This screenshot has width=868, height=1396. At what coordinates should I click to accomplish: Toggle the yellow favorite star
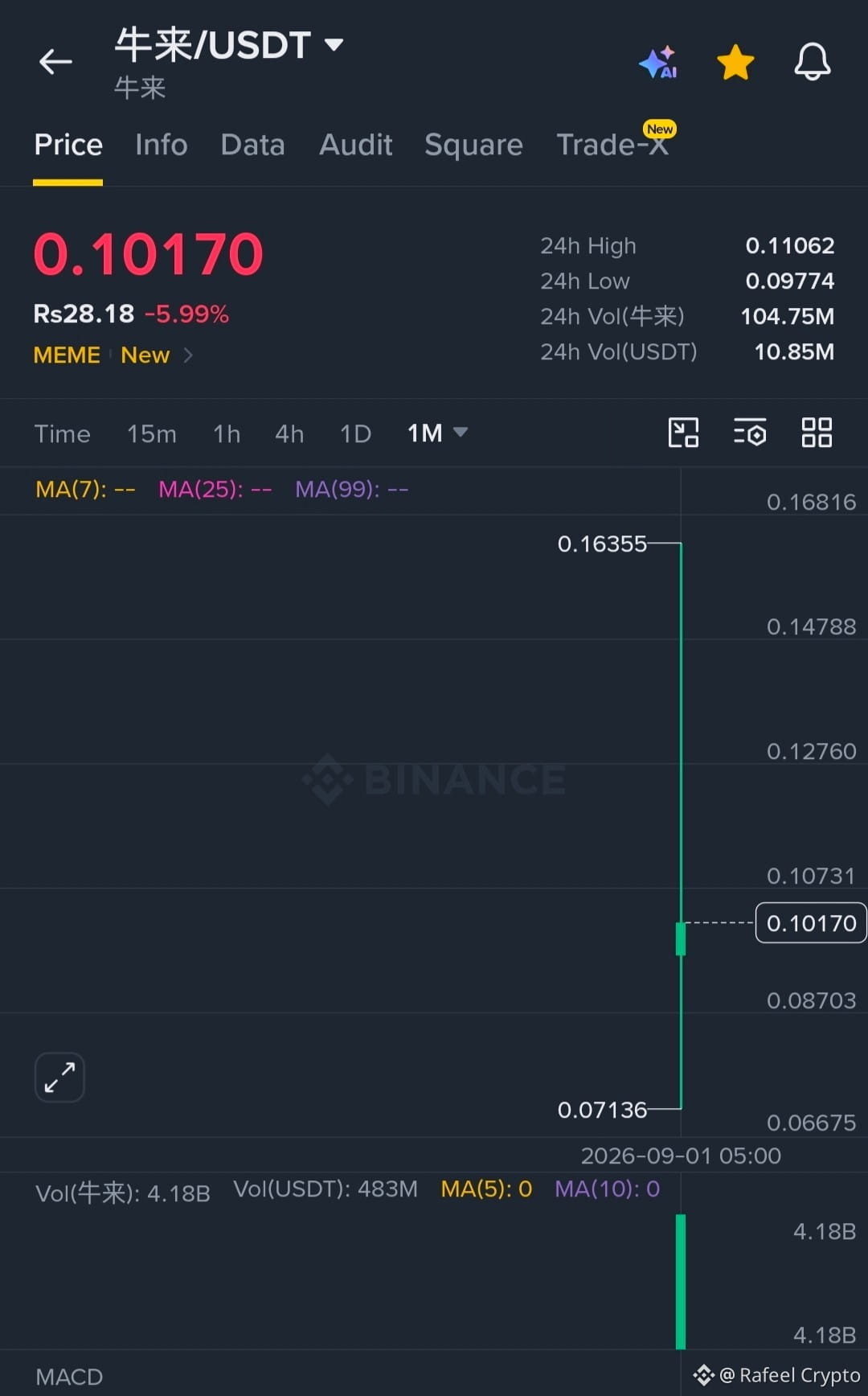735,62
